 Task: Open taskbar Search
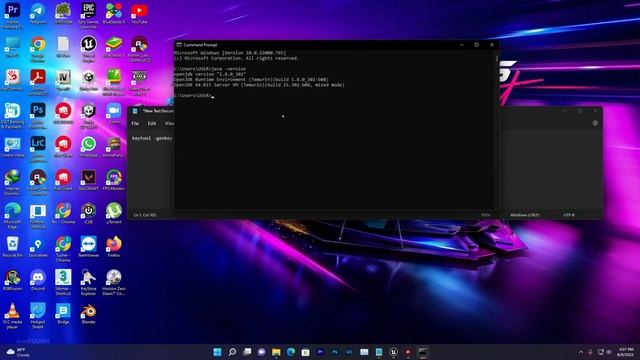pos(232,352)
